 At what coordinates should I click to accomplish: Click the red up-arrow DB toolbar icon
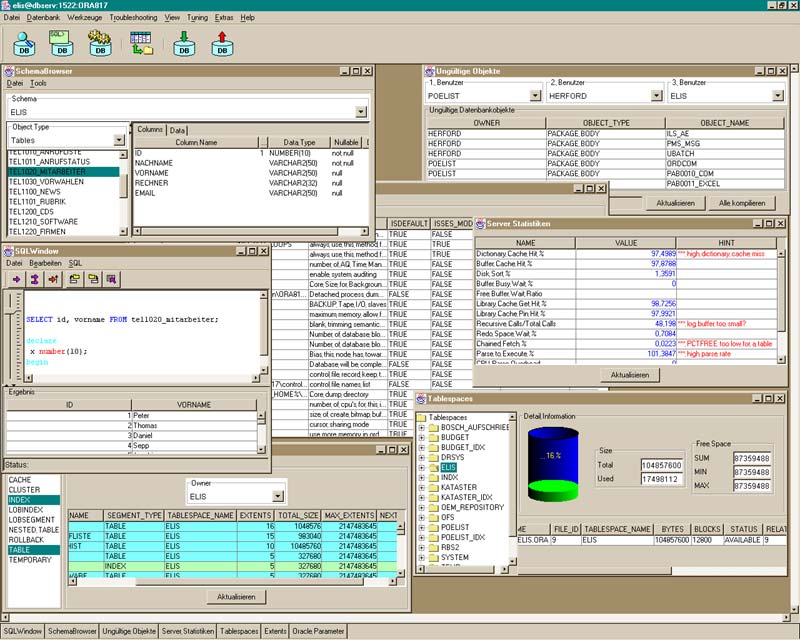coord(222,43)
